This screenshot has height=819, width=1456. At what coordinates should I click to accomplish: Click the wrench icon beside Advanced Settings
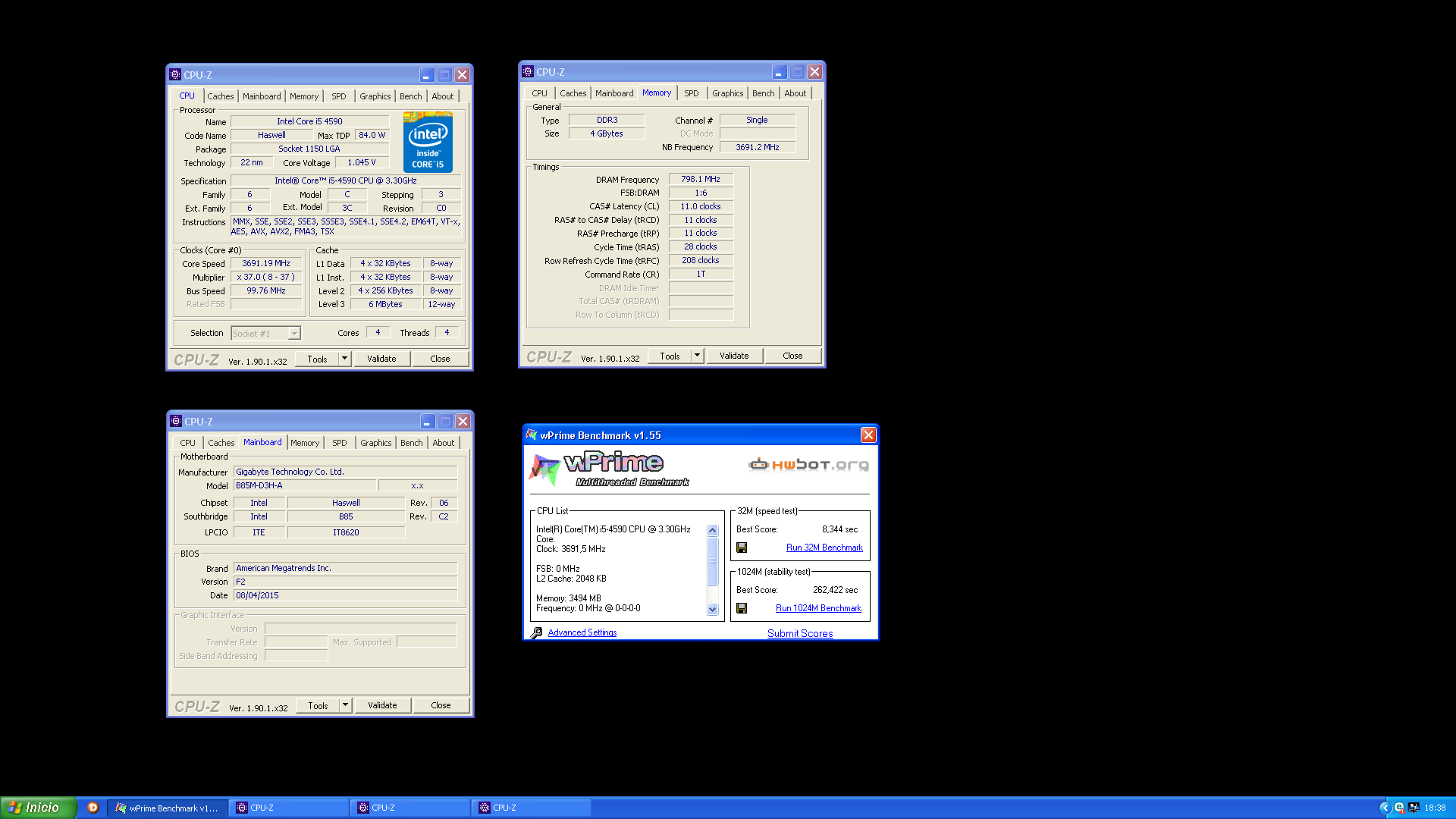point(536,632)
